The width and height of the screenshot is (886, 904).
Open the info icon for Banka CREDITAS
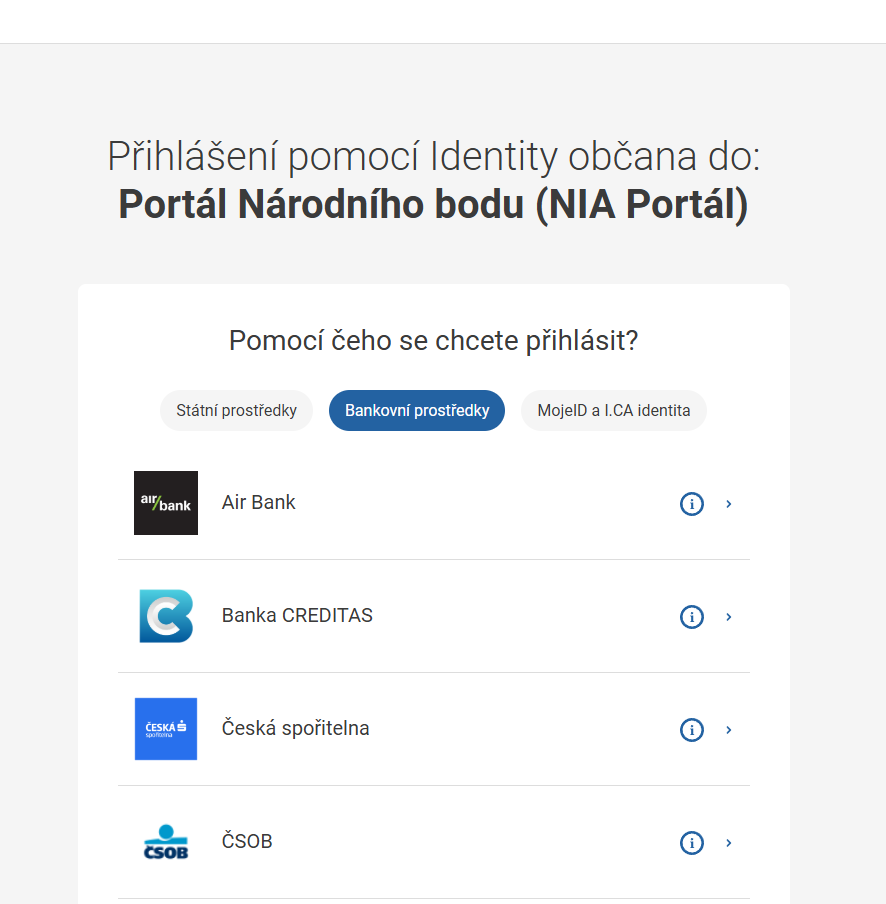(x=691, y=617)
